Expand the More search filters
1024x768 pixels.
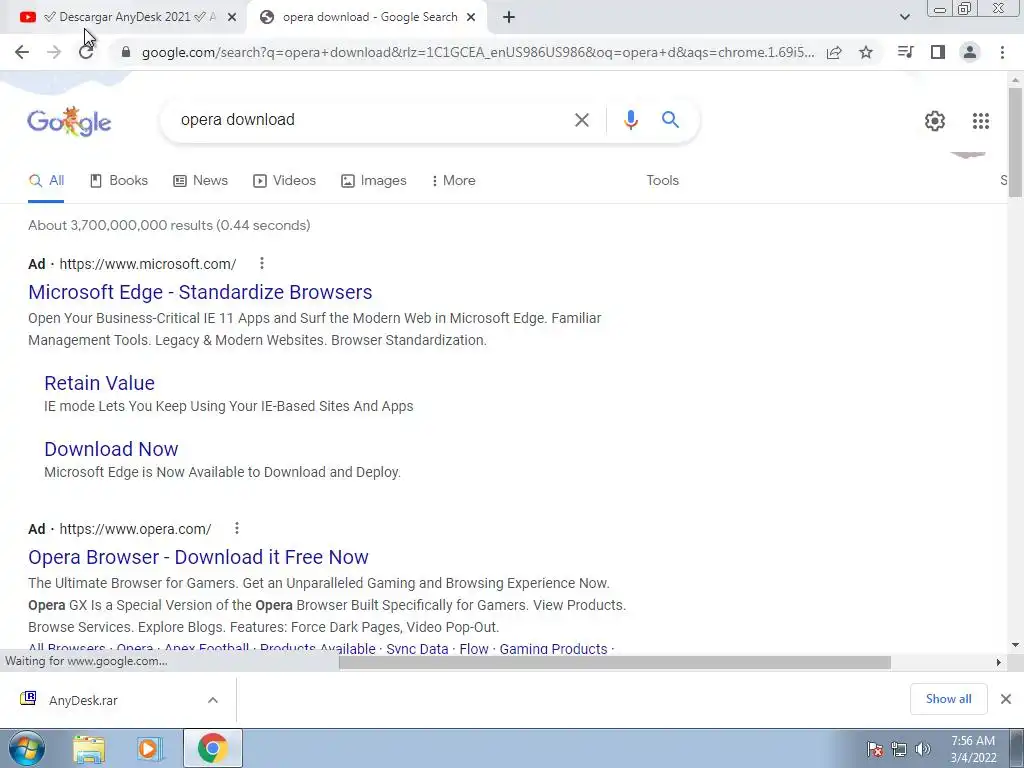coord(453,181)
